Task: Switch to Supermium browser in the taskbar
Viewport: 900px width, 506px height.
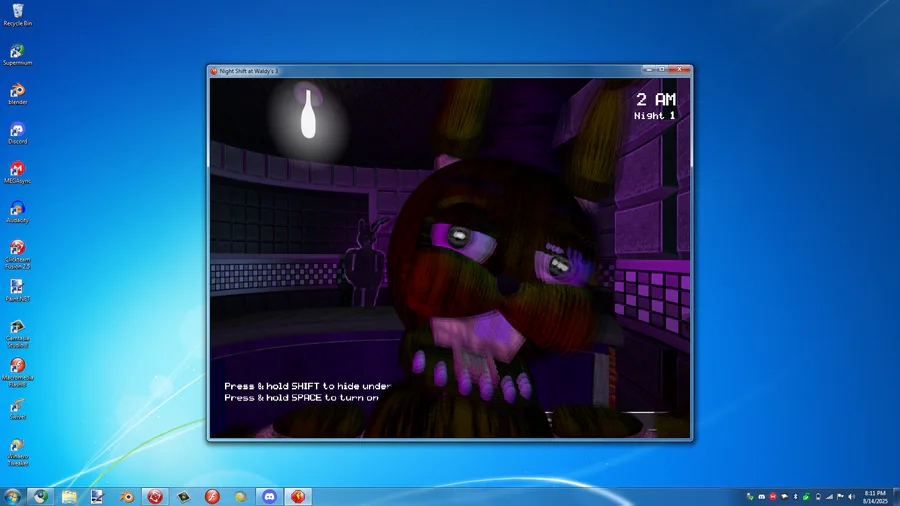Action: (40, 496)
